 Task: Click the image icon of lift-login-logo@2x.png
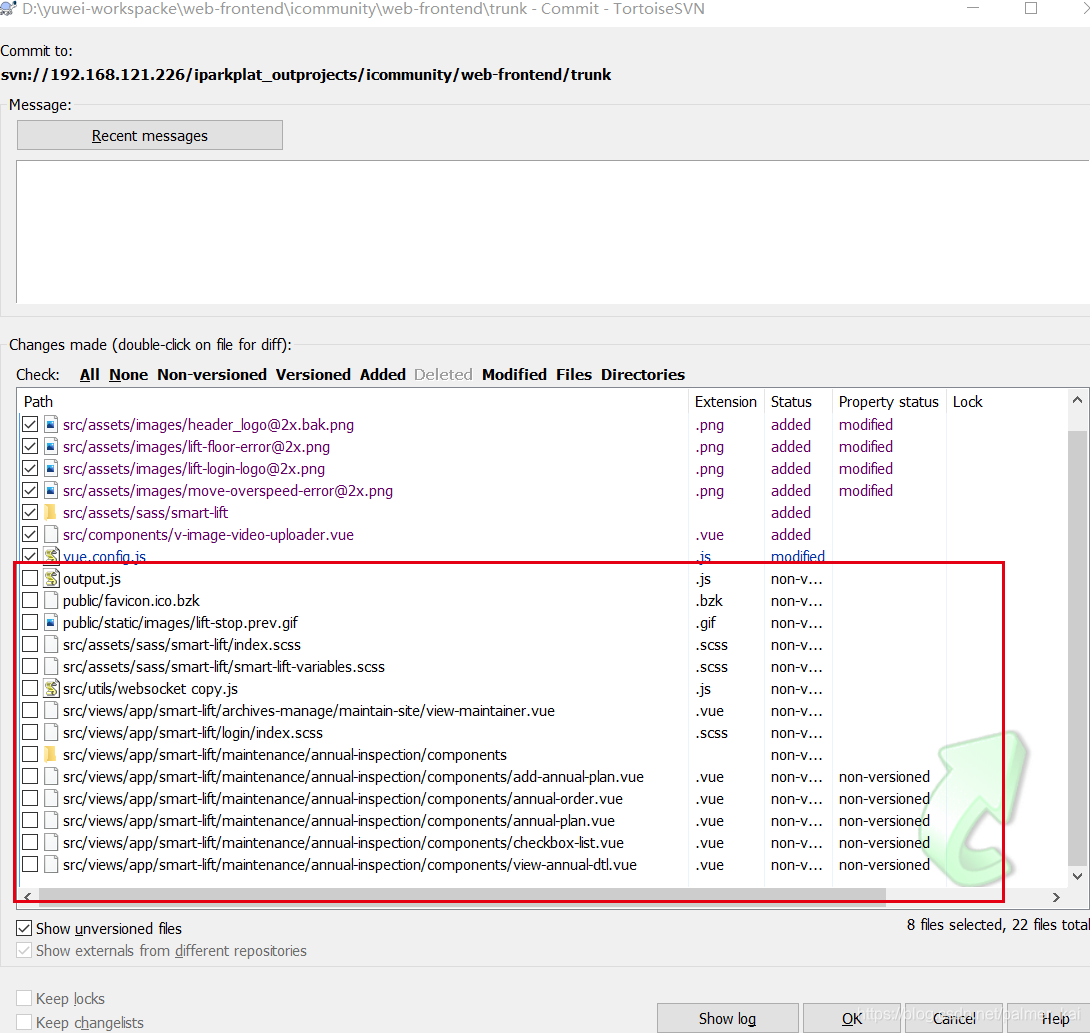[x=51, y=469]
